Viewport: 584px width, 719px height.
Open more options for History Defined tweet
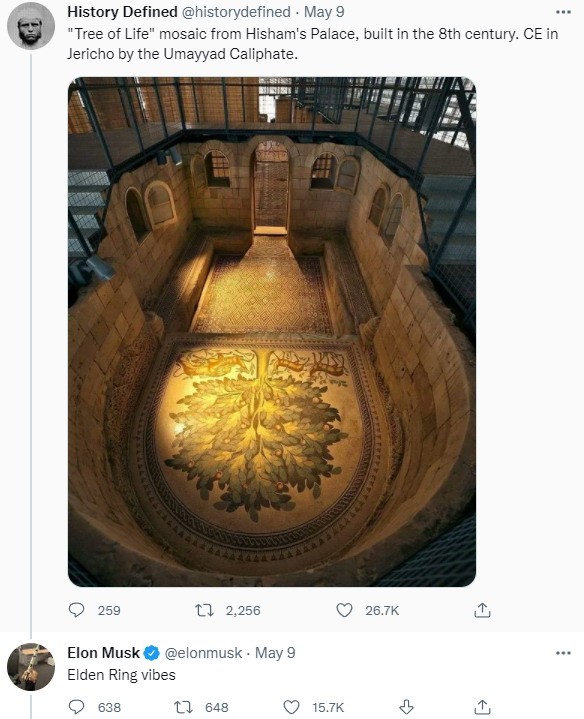pos(563,12)
